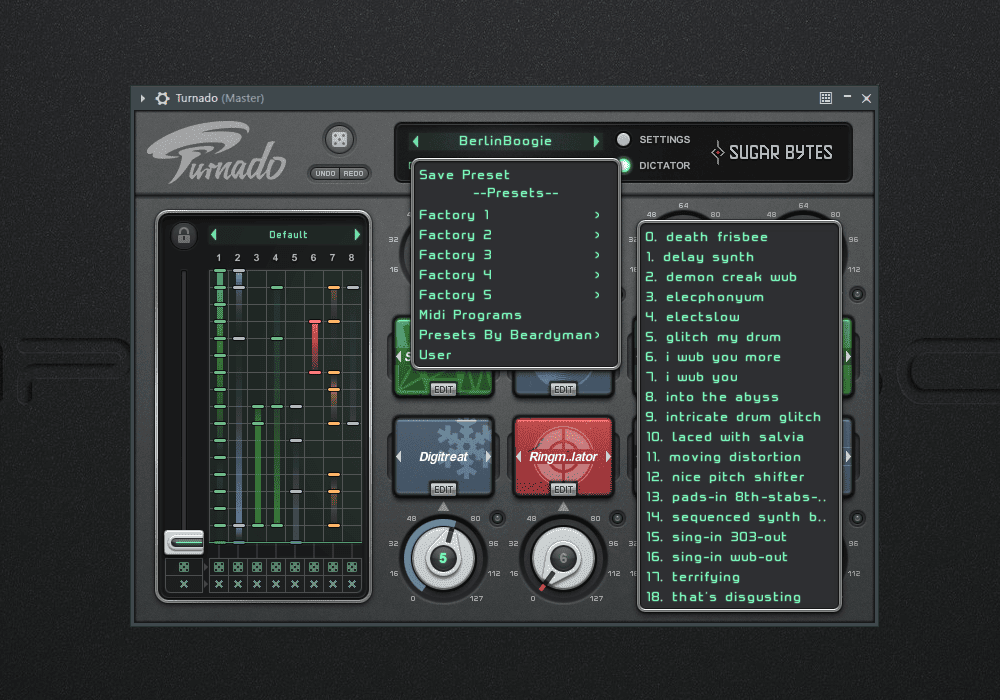The width and height of the screenshot is (1000, 700).
Task: Go to the preset before BerlinBoogie
Action: pyautogui.click(x=416, y=141)
